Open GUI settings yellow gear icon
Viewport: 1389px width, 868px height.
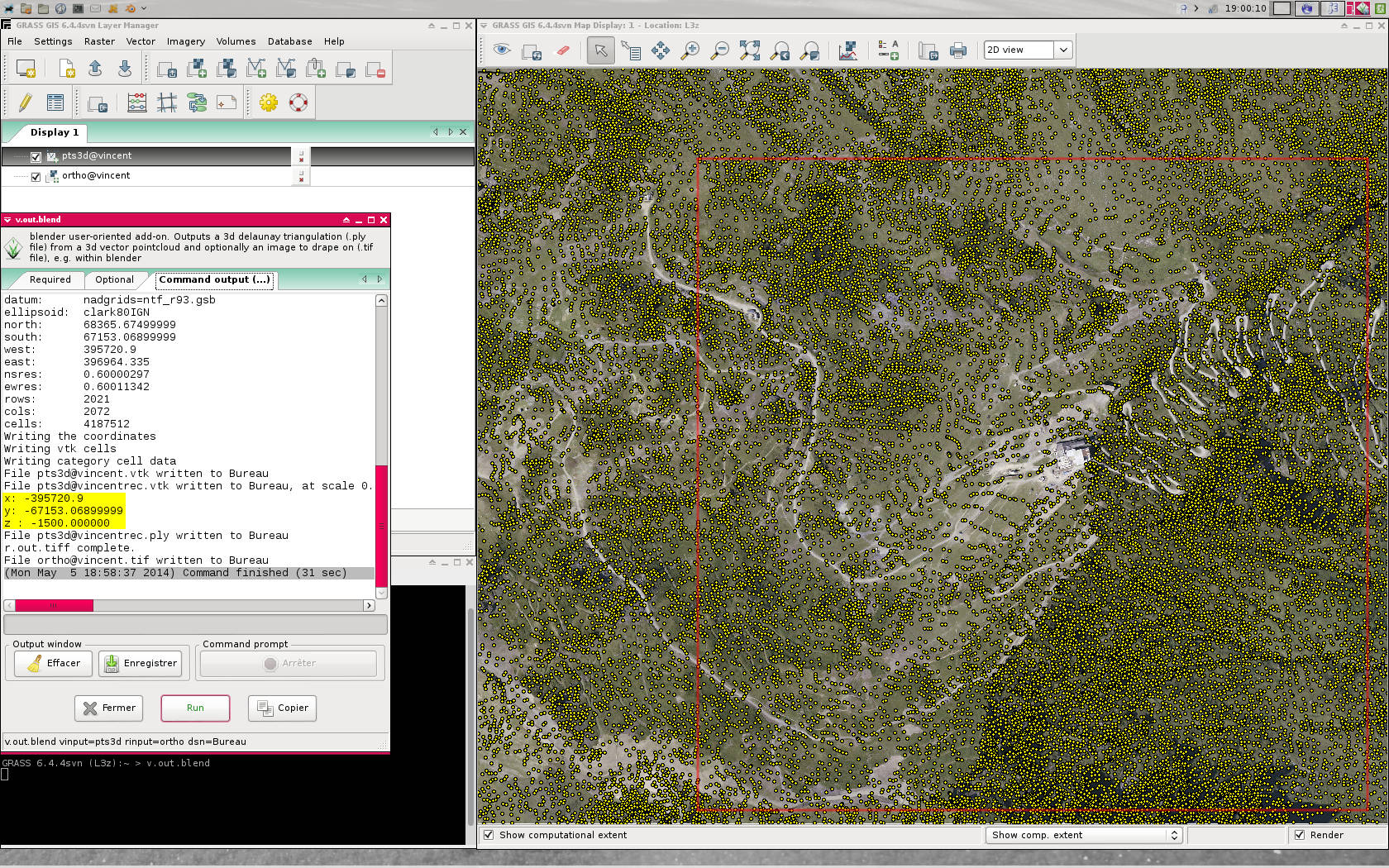coord(269,103)
